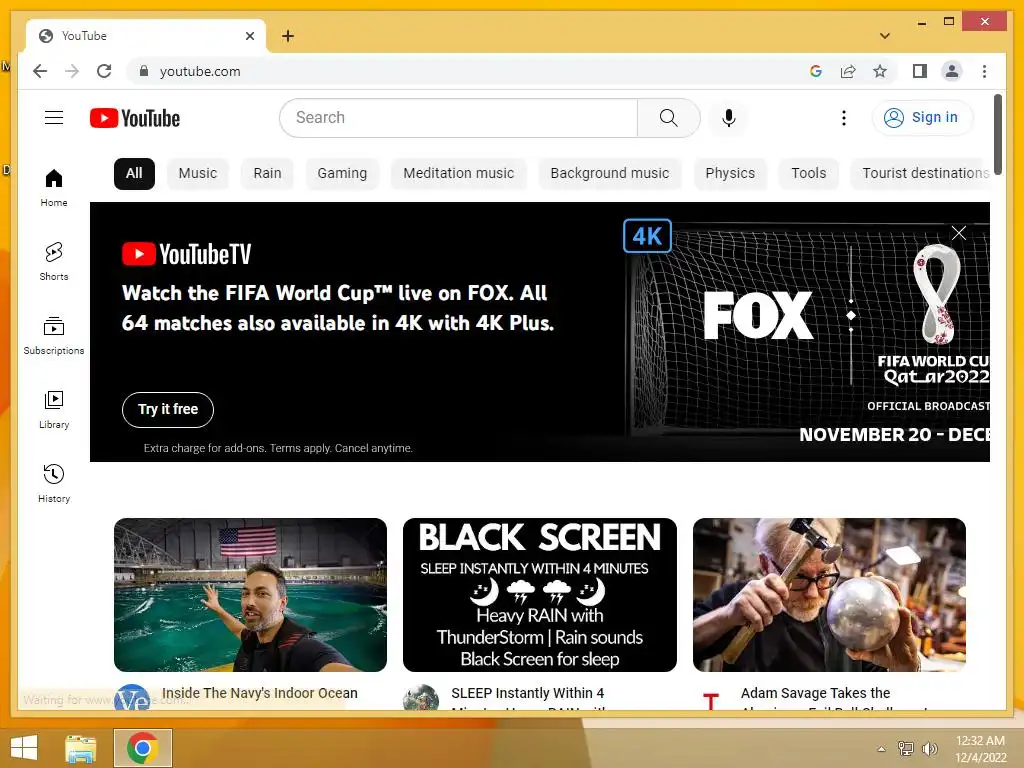Focus the YouTube search field

458,118
